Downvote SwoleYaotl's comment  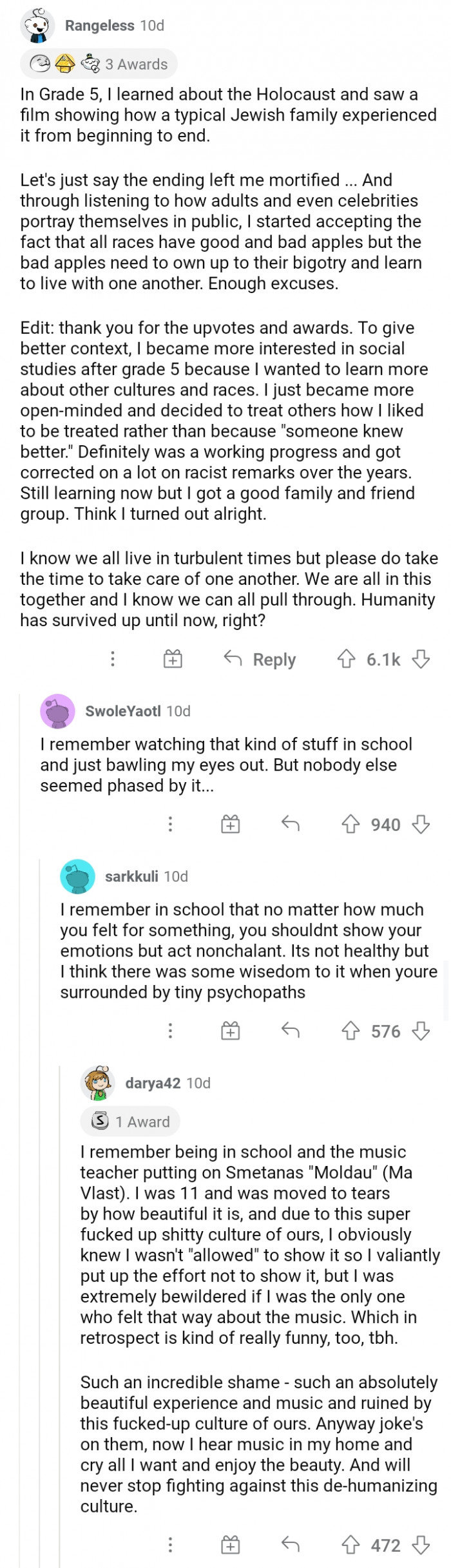421,824
